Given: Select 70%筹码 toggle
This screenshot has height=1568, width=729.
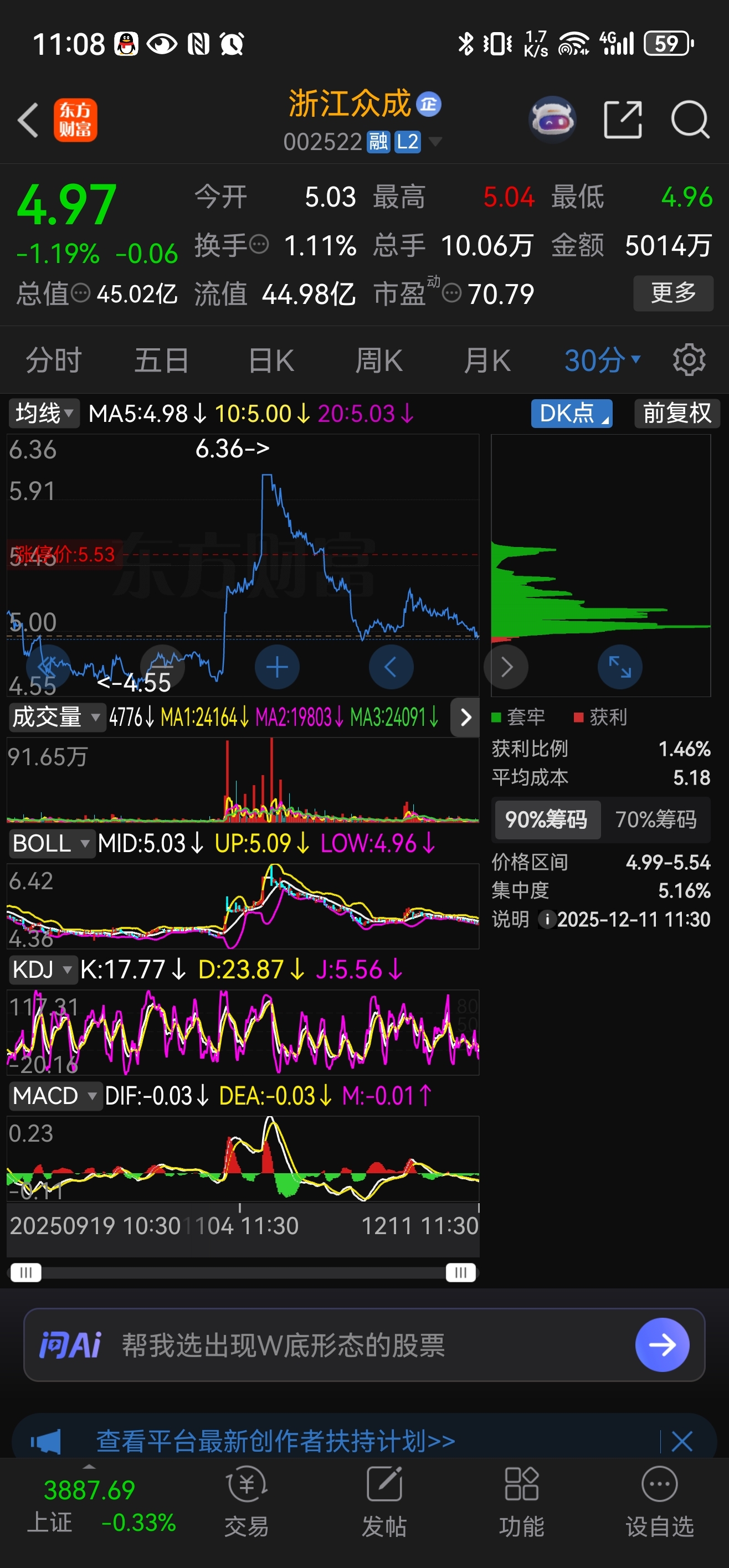Looking at the screenshot, I should point(656,819).
